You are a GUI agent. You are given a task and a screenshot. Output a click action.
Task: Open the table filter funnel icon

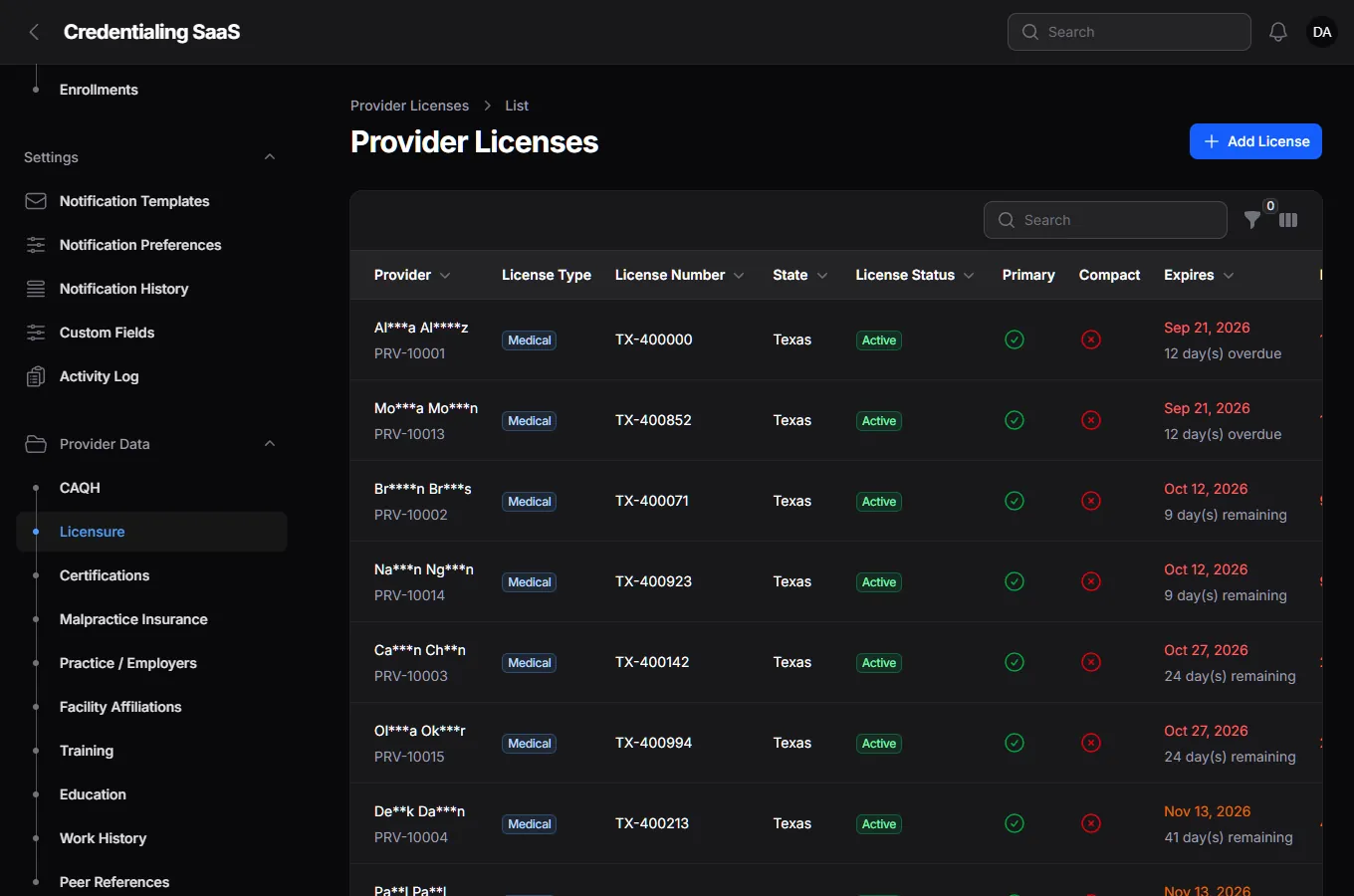[x=1252, y=220]
